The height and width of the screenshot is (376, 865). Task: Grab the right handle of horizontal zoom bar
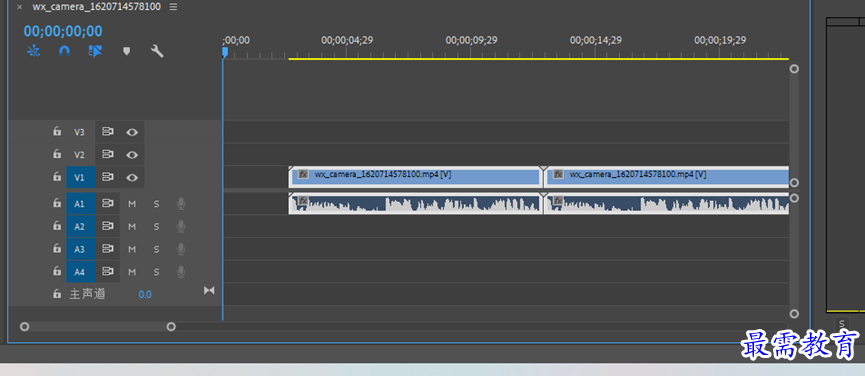(172, 326)
